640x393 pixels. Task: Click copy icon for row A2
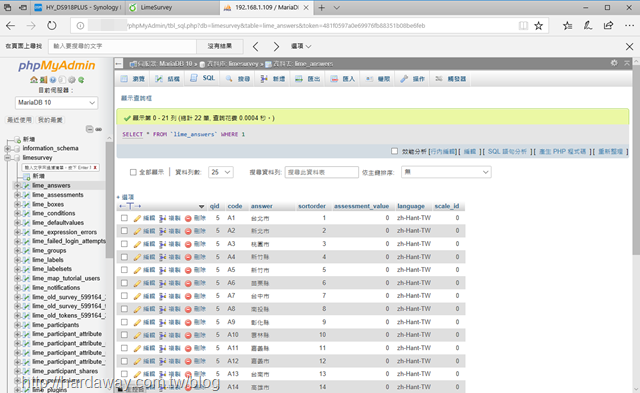[x=162, y=231]
